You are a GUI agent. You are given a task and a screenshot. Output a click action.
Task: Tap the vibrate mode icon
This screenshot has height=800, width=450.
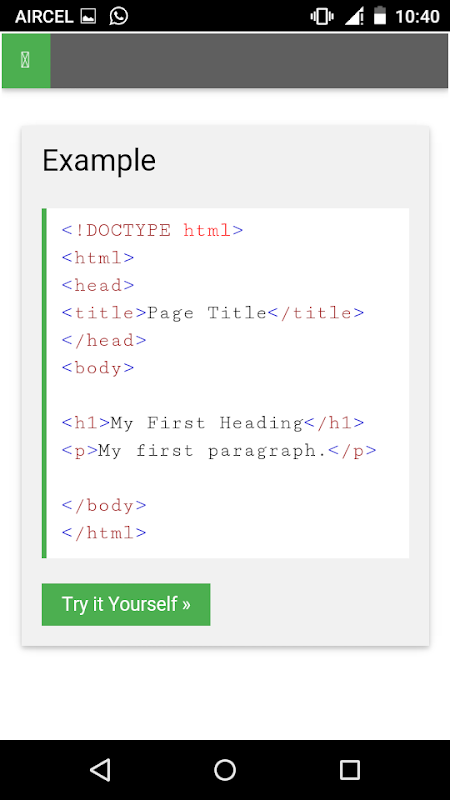point(322,16)
